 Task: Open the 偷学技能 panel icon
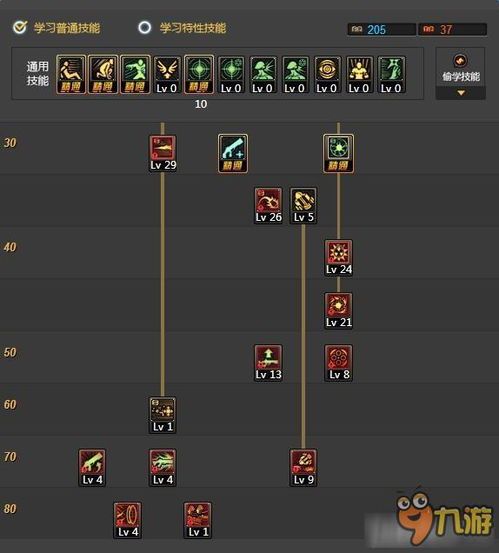[460, 61]
